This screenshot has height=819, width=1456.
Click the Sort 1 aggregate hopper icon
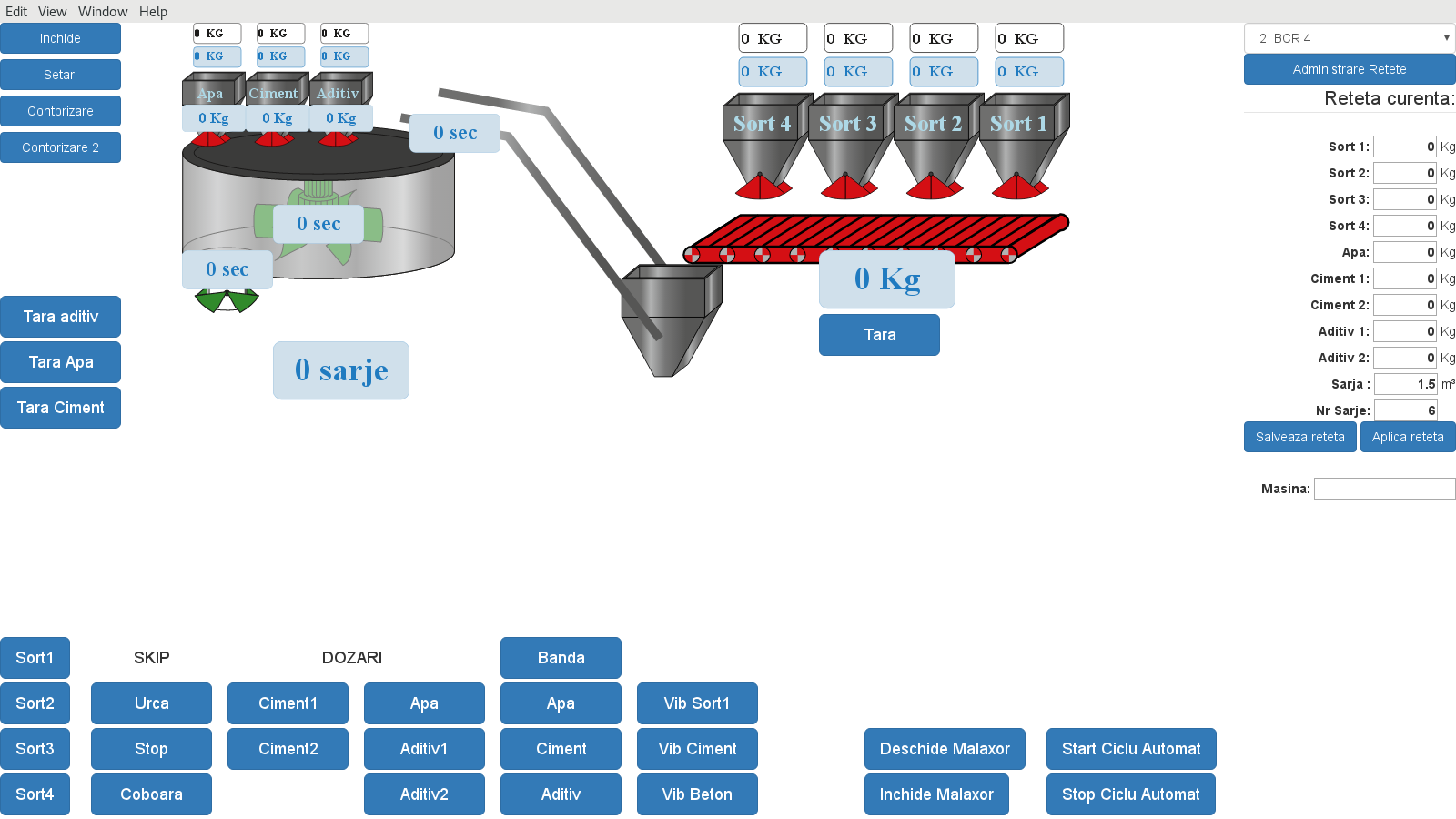click(x=1018, y=146)
